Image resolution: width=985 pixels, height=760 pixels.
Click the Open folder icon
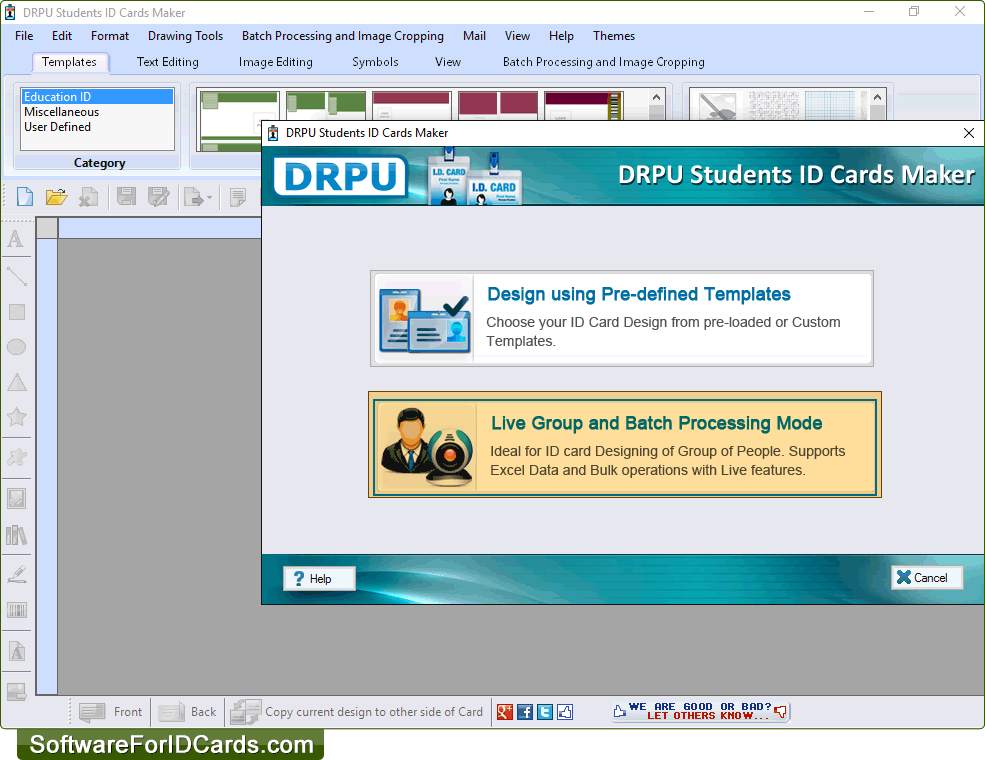(57, 197)
